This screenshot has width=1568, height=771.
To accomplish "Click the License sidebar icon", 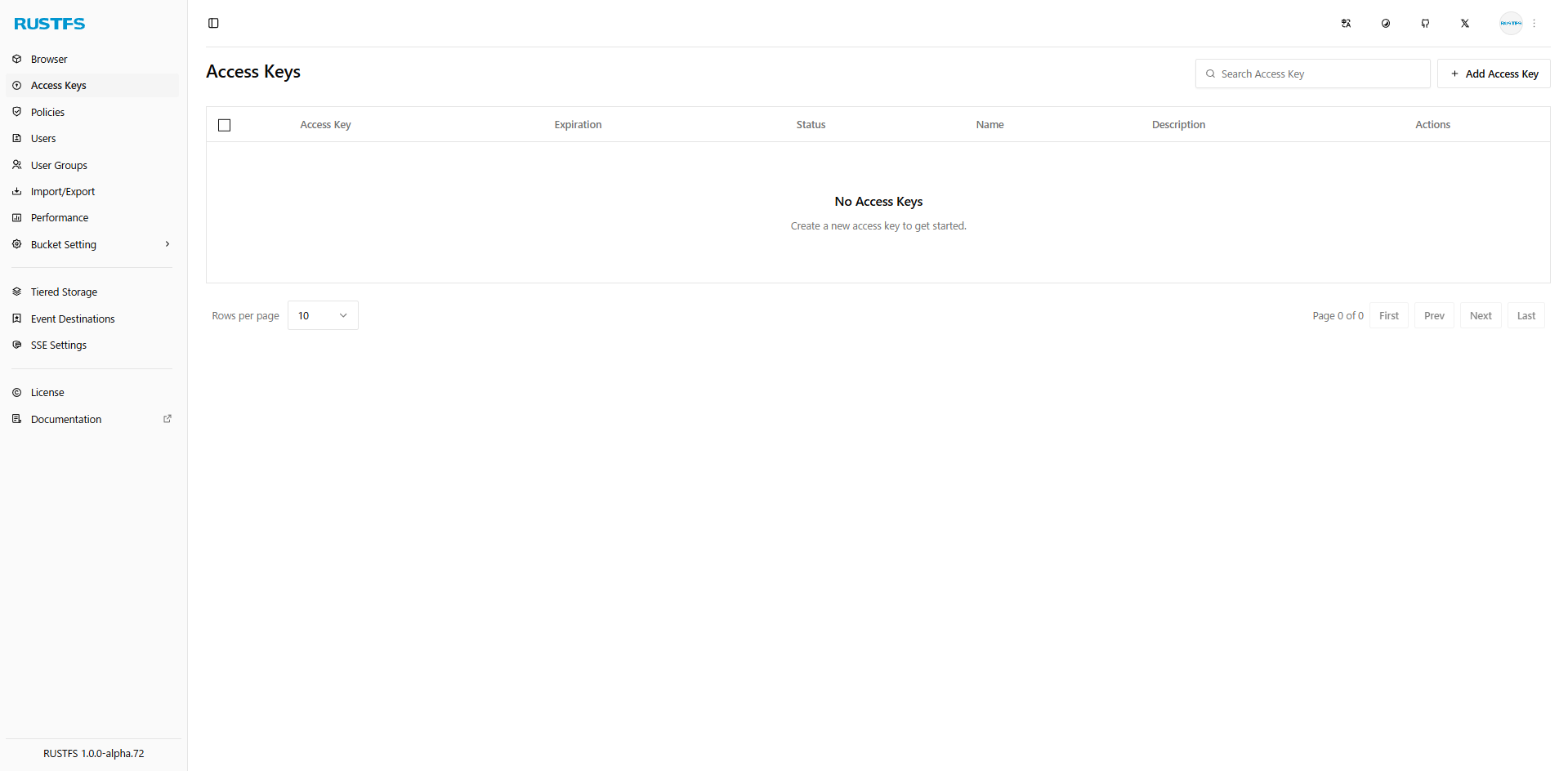I will [16, 392].
